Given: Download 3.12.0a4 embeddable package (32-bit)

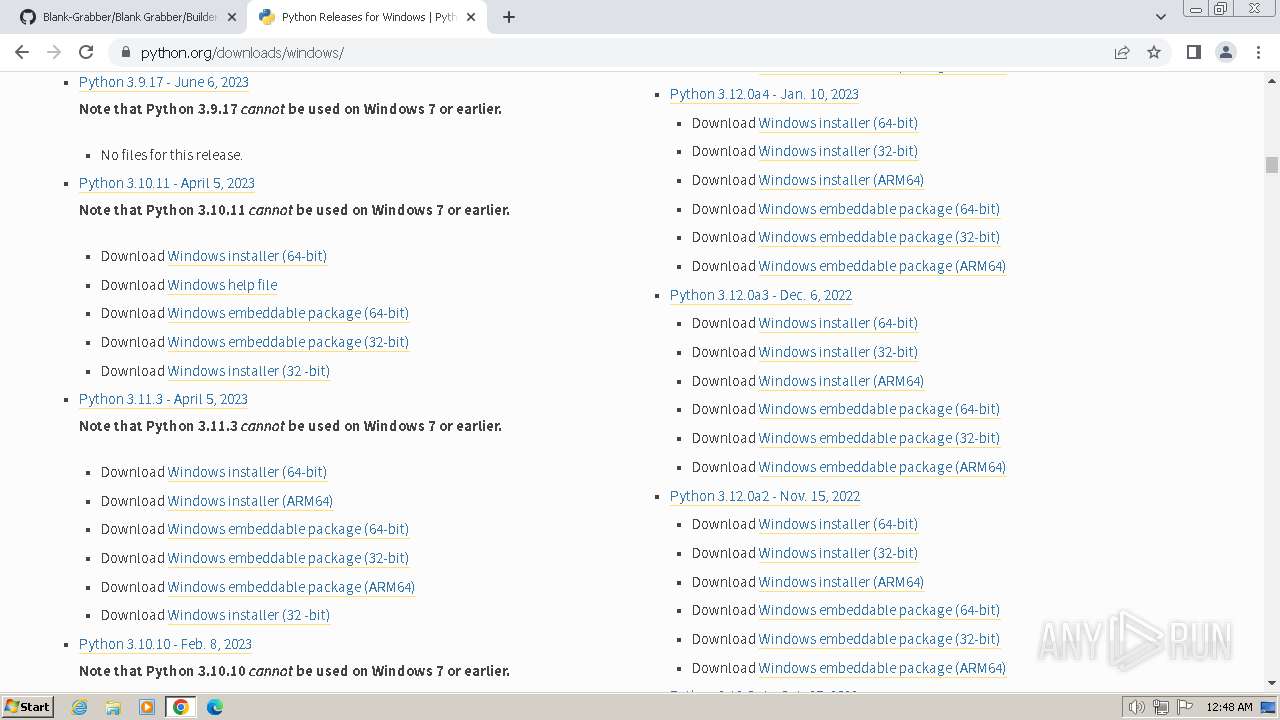Looking at the screenshot, I should (879, 237).
